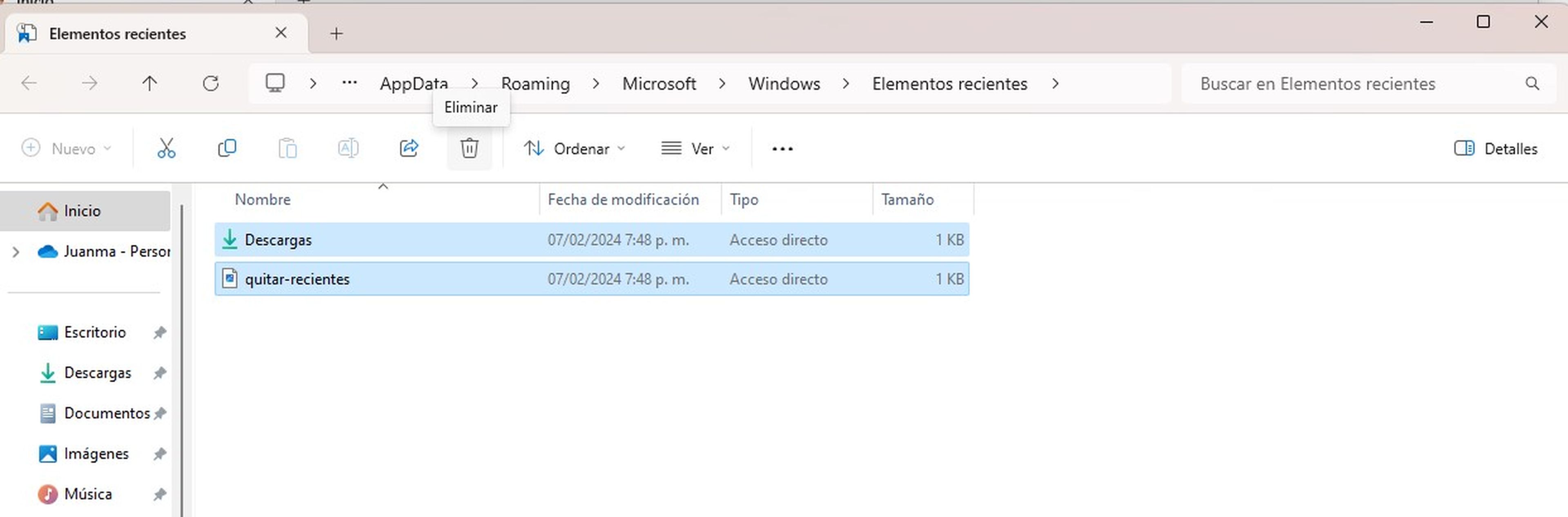Click the pin icon next to Música

[160, 494]
